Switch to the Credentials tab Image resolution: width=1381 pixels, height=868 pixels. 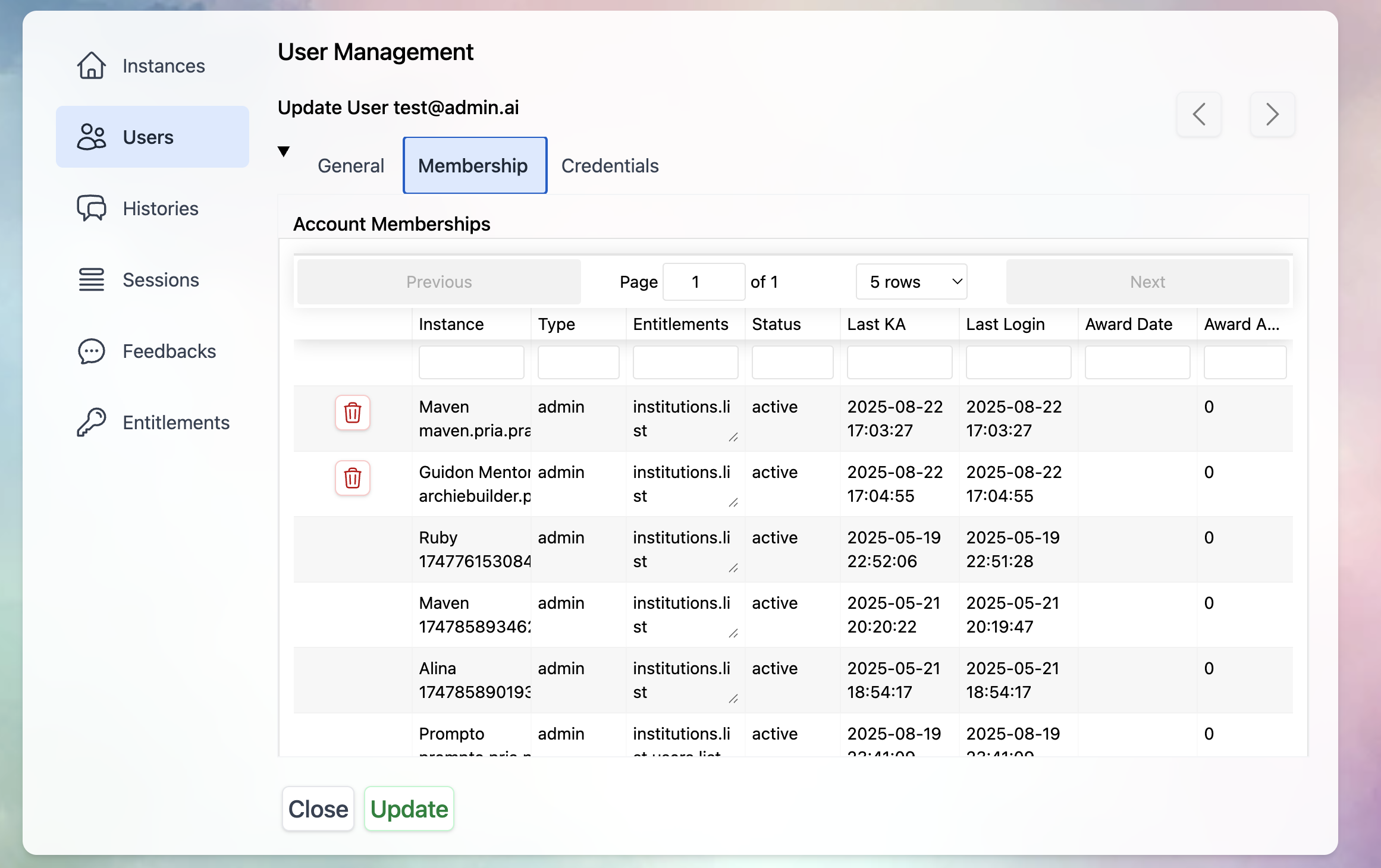610,165
